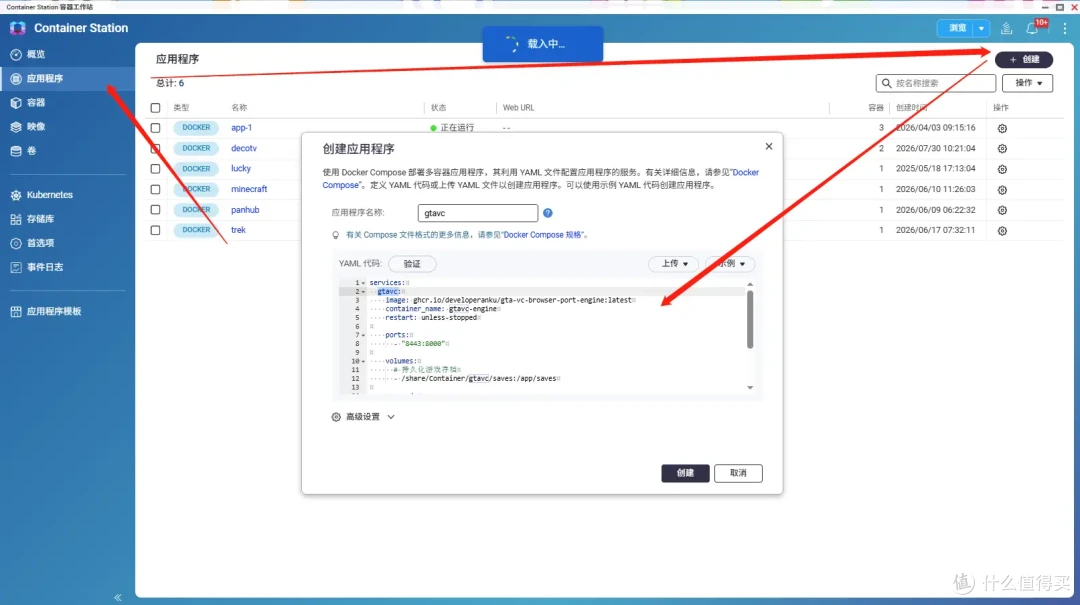This screenshot has height=605, width=1080.
Task: Open the 操作 actions dropdown
Action: click(x=1027, y=83)
